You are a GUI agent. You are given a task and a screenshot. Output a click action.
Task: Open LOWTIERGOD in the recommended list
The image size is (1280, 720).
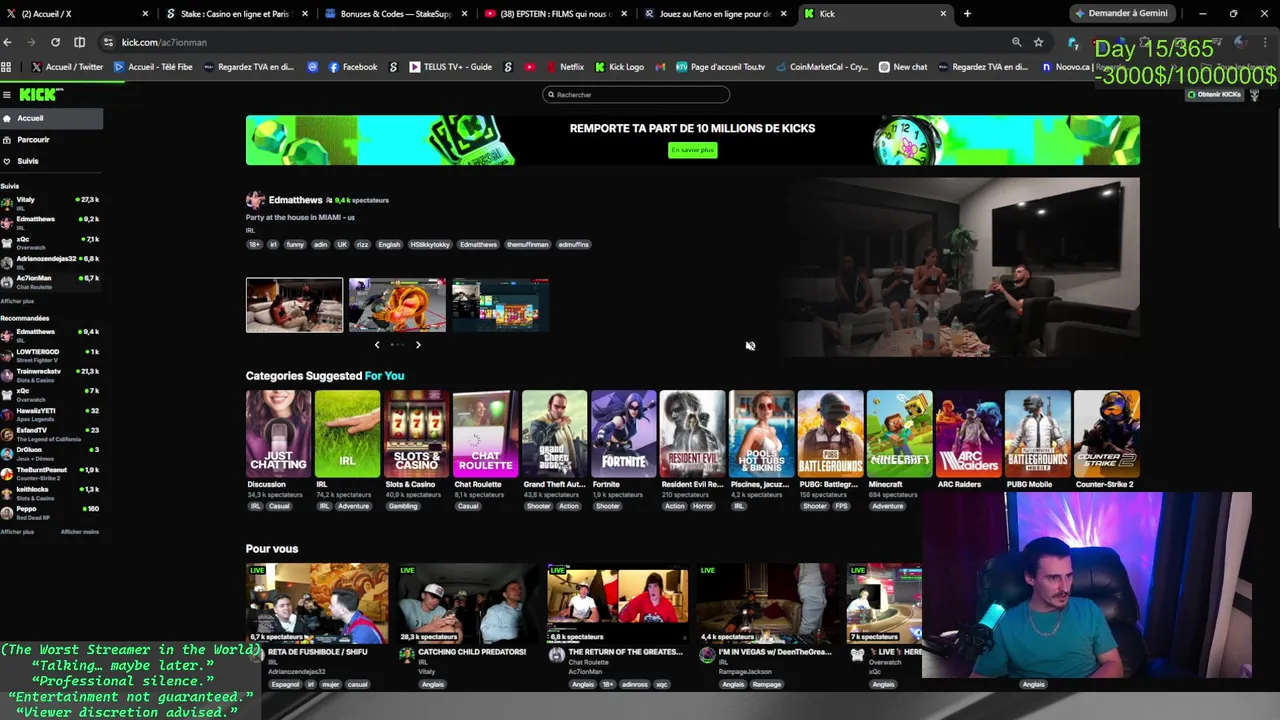(50, 354)
